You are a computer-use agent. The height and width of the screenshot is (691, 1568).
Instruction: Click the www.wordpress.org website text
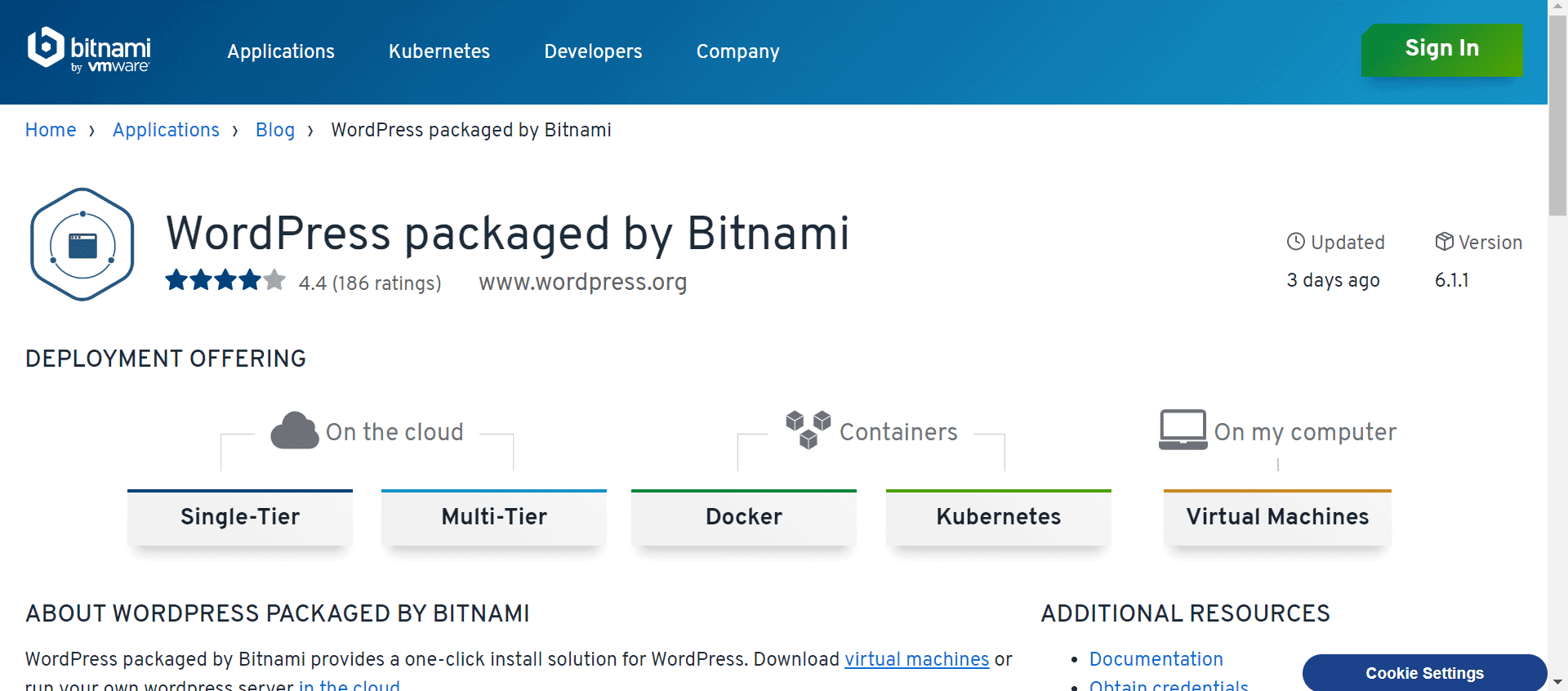(x=583, y=282)
